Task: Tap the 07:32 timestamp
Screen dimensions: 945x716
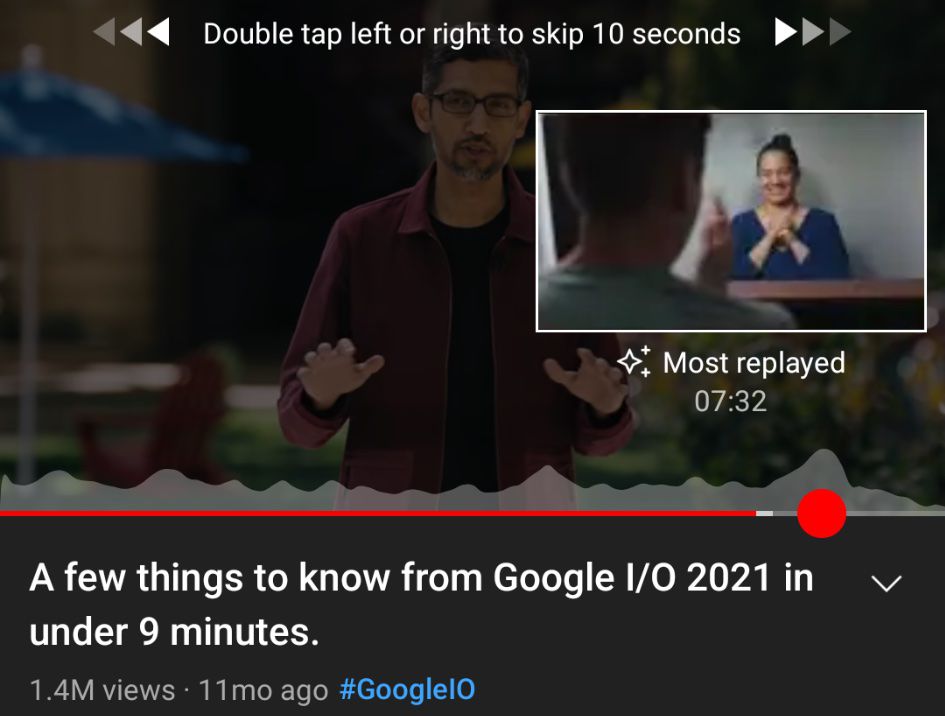Action: pyautogui.click(x=730, y=401)
